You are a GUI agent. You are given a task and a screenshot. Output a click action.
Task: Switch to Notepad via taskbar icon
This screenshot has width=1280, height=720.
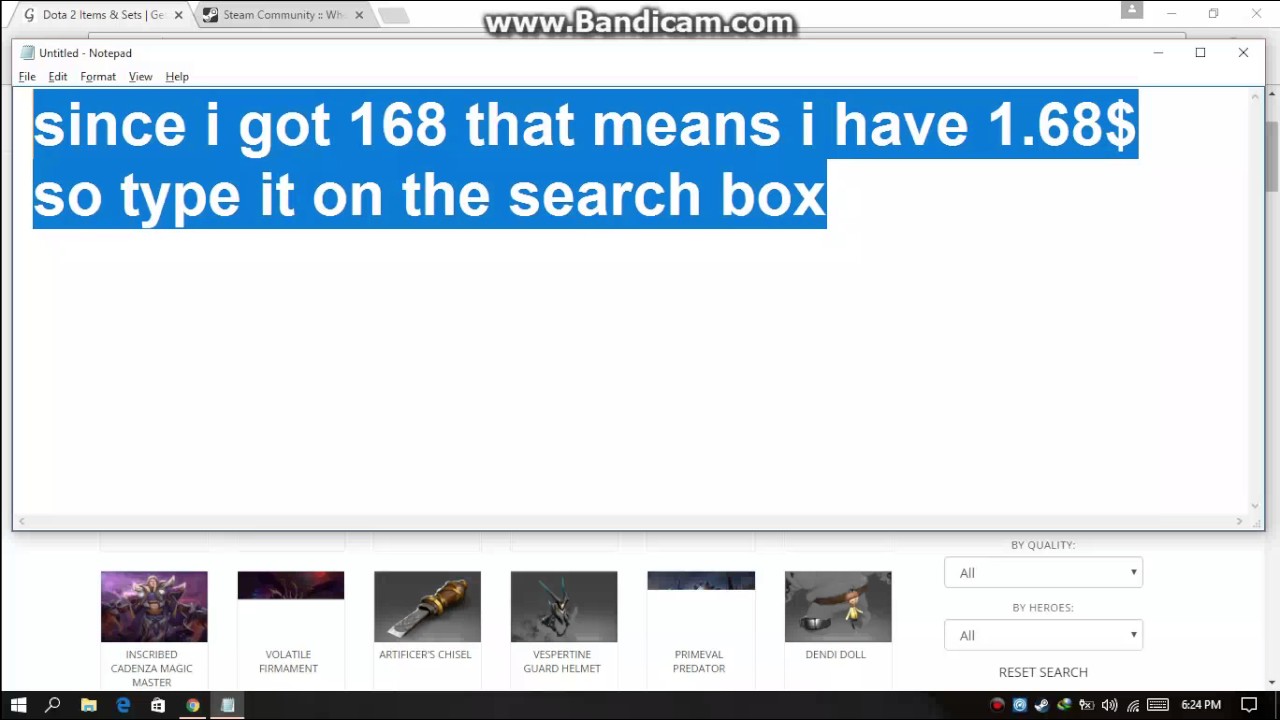coord(228,705)
